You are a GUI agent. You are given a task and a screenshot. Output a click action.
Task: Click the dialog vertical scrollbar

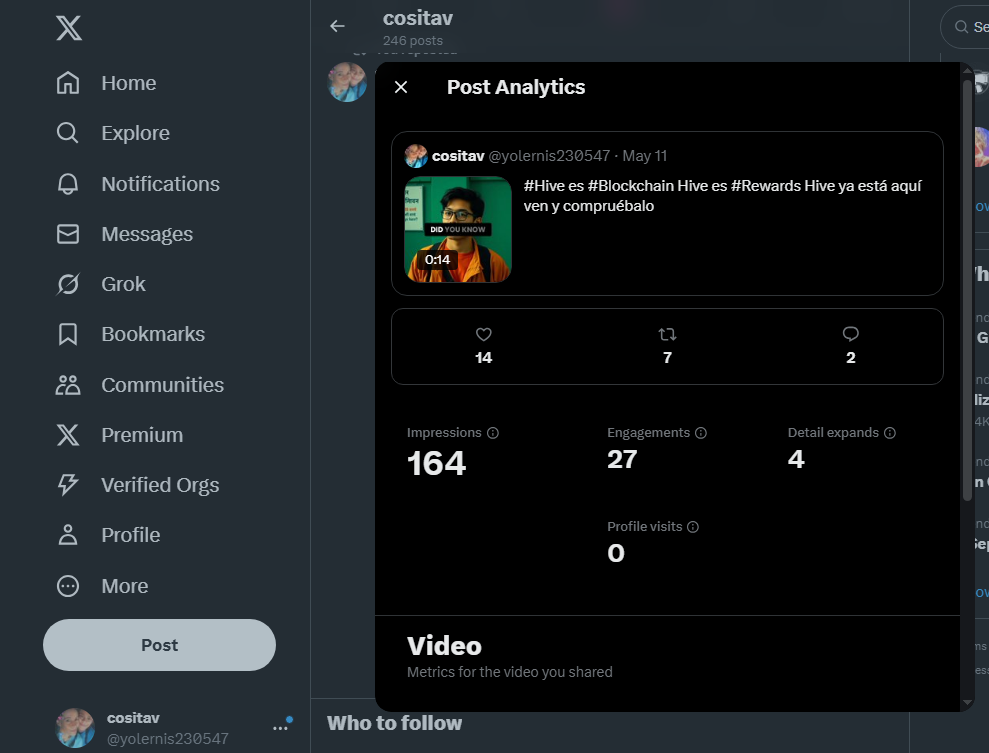click(968, 290)
